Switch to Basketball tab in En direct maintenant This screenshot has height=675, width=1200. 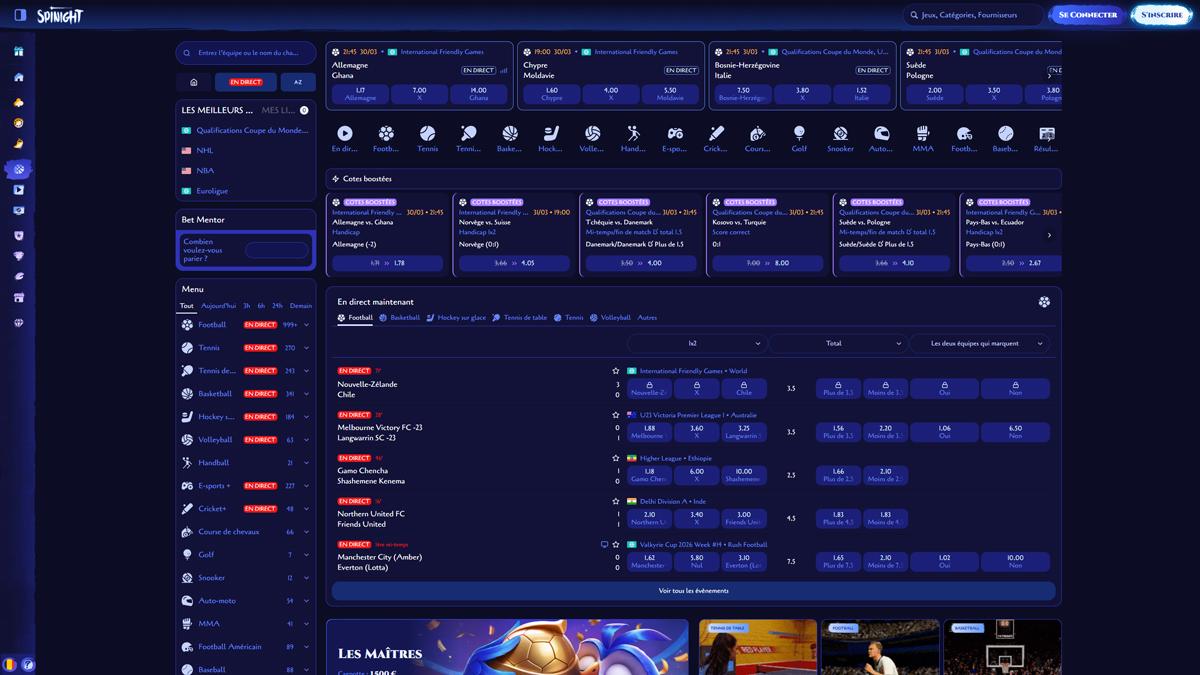pyautogui.click(x=399, y=318)
